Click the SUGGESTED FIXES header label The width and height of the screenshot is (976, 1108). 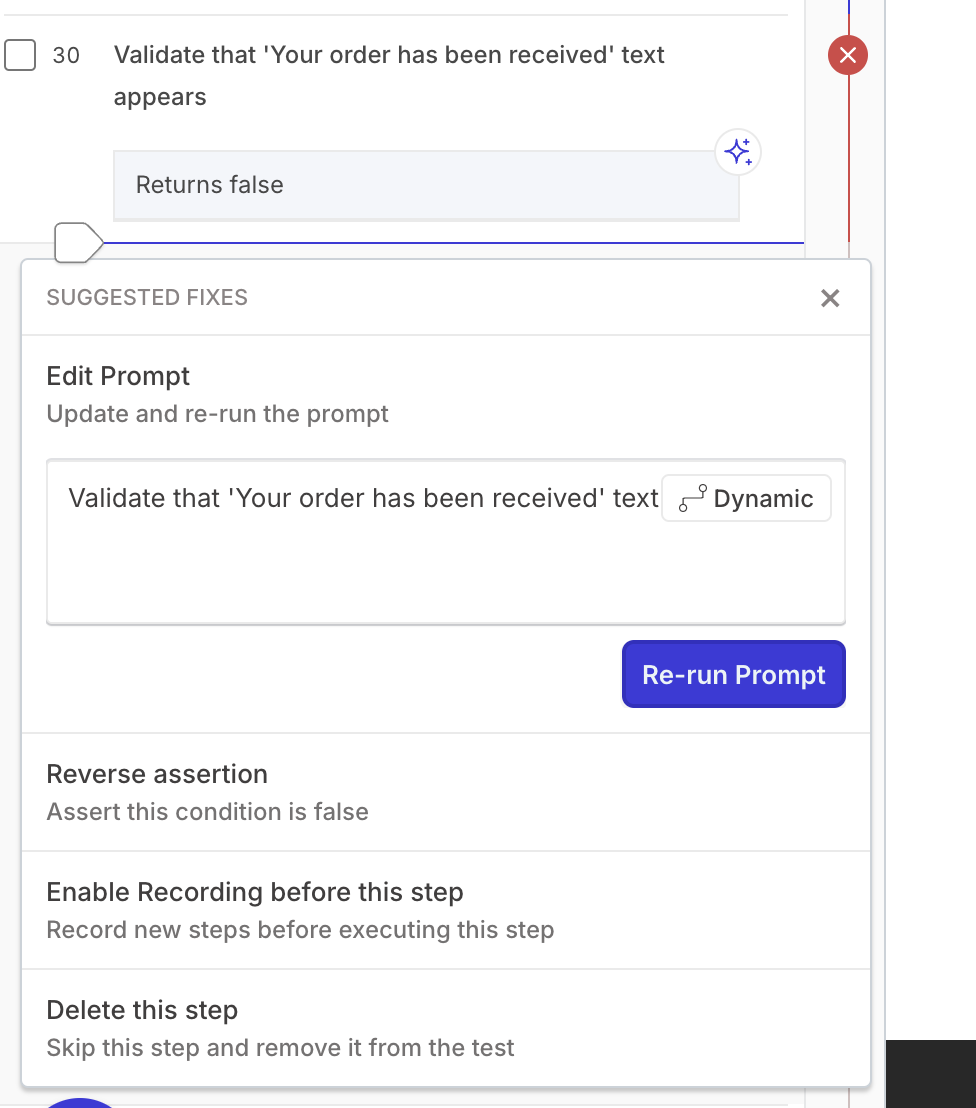147,298
